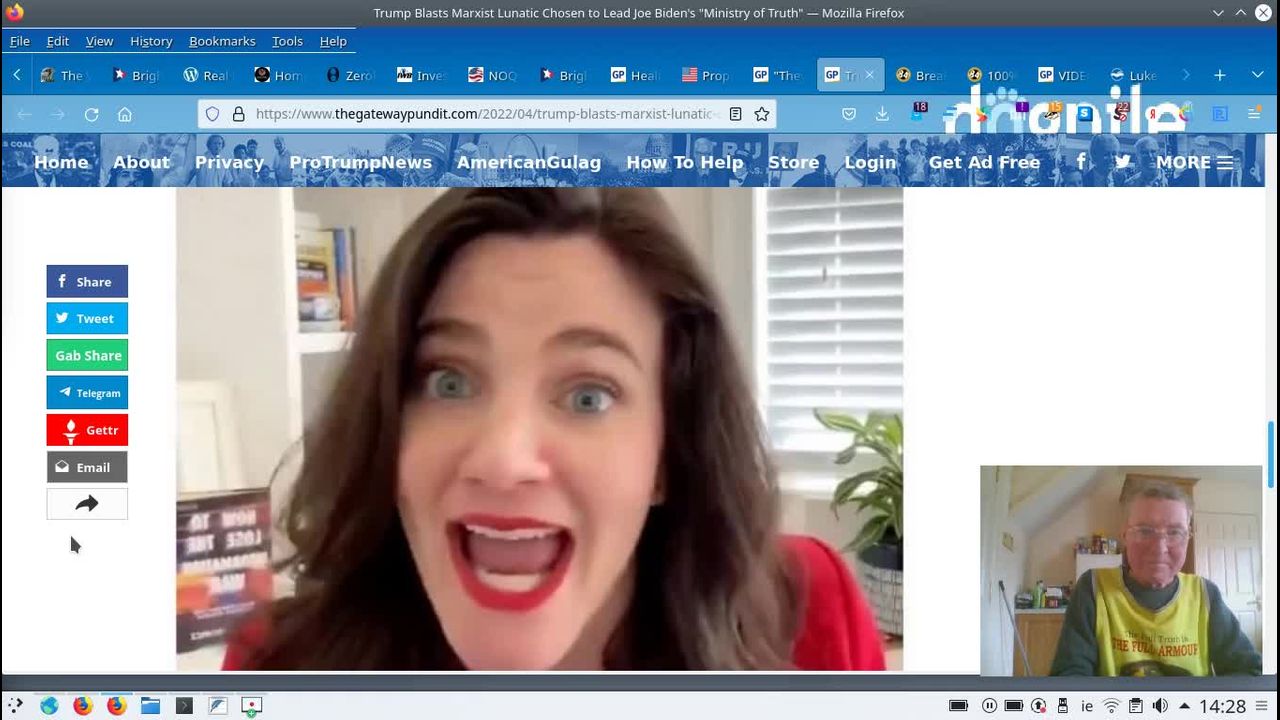The image size is (1280, 720).
Task: Open the ProTrumpNews link
Action: (x=360, y=162)
